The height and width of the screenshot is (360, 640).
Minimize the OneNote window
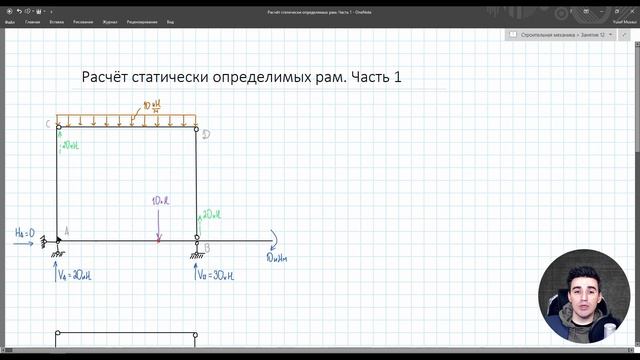pos(602,11)
